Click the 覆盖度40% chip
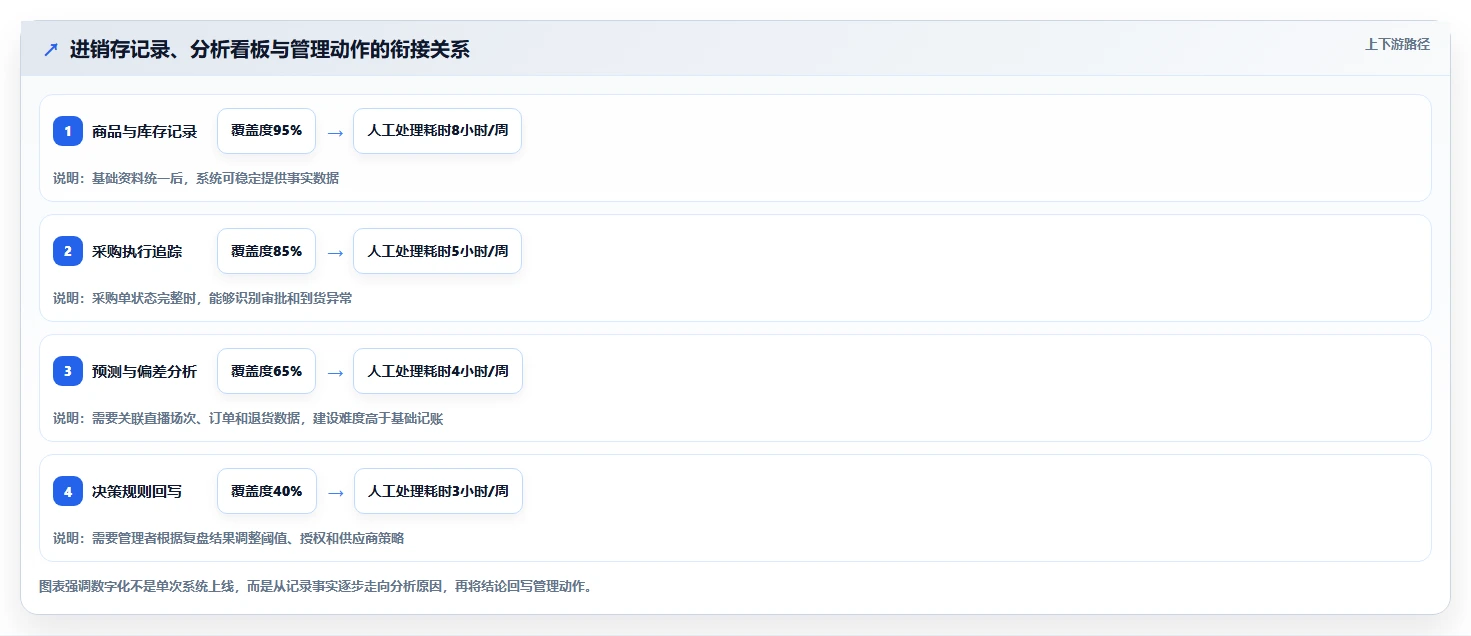Image resolution: width=1471 pixels, height=636 pixels. click(x=266, y=491)
